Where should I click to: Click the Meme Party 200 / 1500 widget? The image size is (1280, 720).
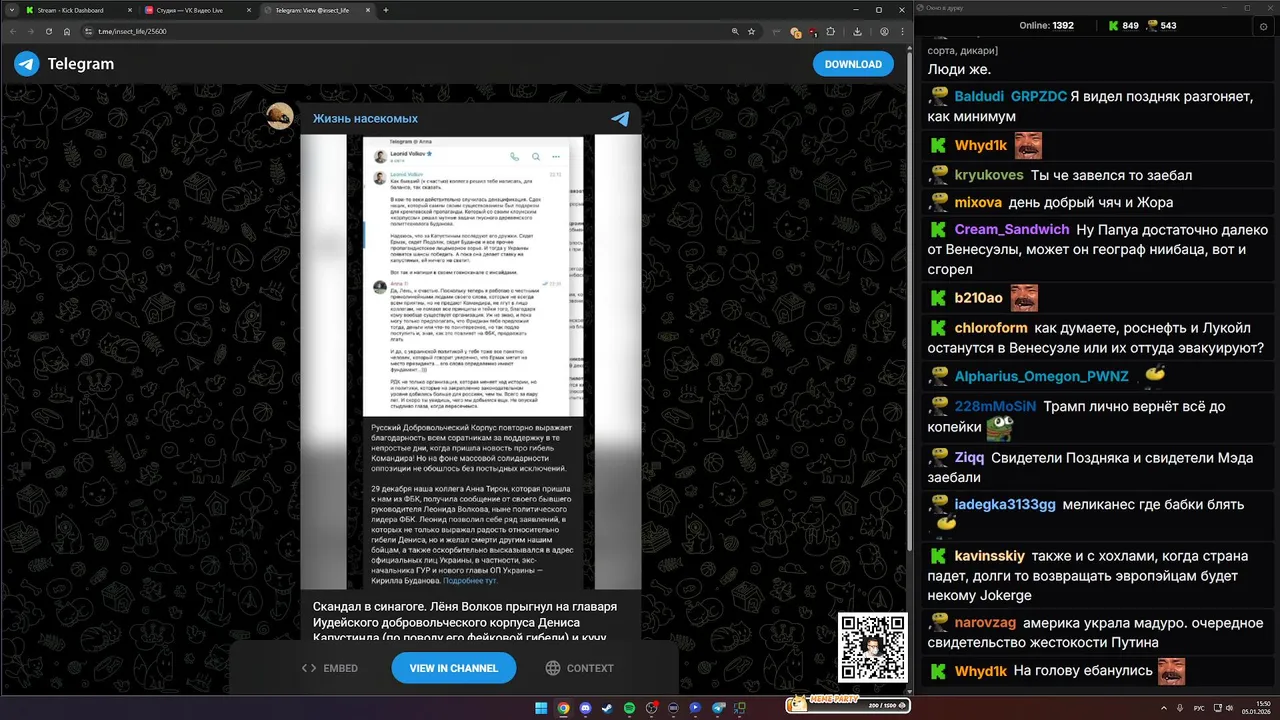pos(847,705)
